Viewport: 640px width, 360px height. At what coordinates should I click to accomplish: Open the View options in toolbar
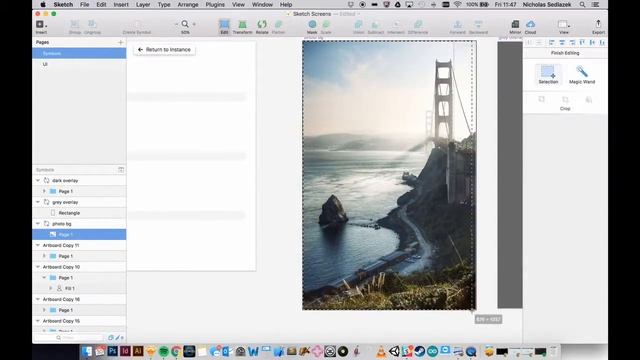click(x=564, y=27)
